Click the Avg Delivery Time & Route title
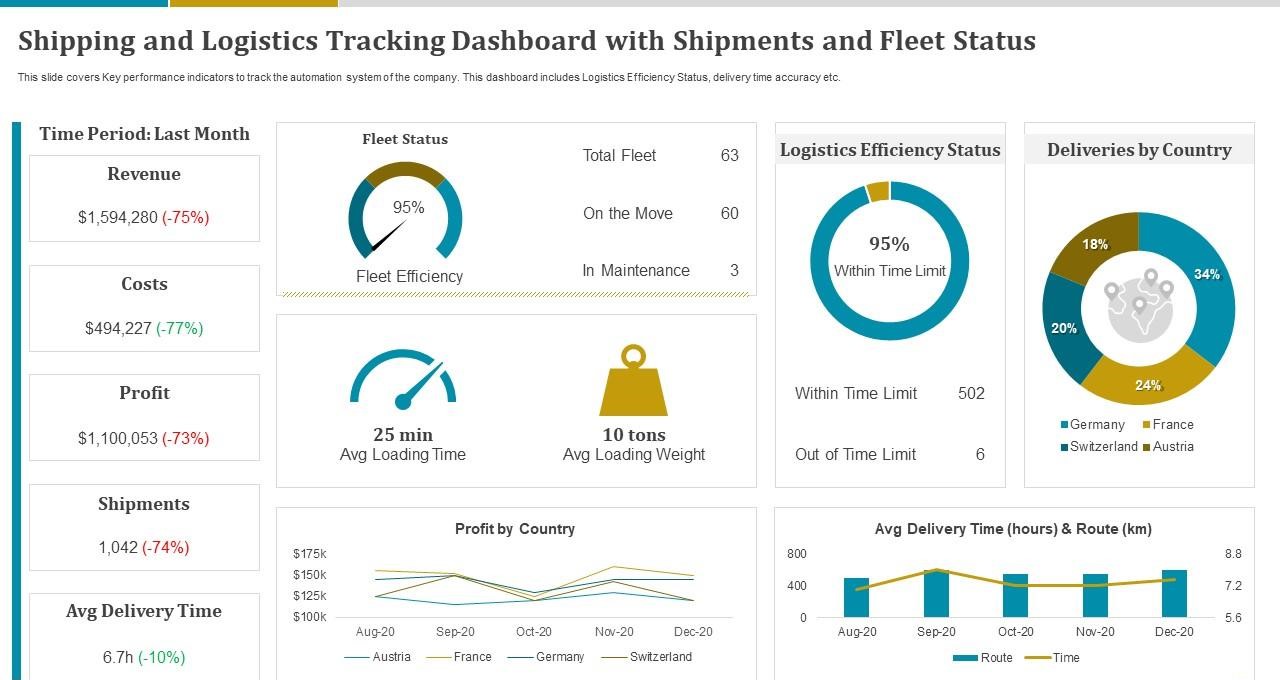Screen dimensions: 1280x680 point(1013,529)
